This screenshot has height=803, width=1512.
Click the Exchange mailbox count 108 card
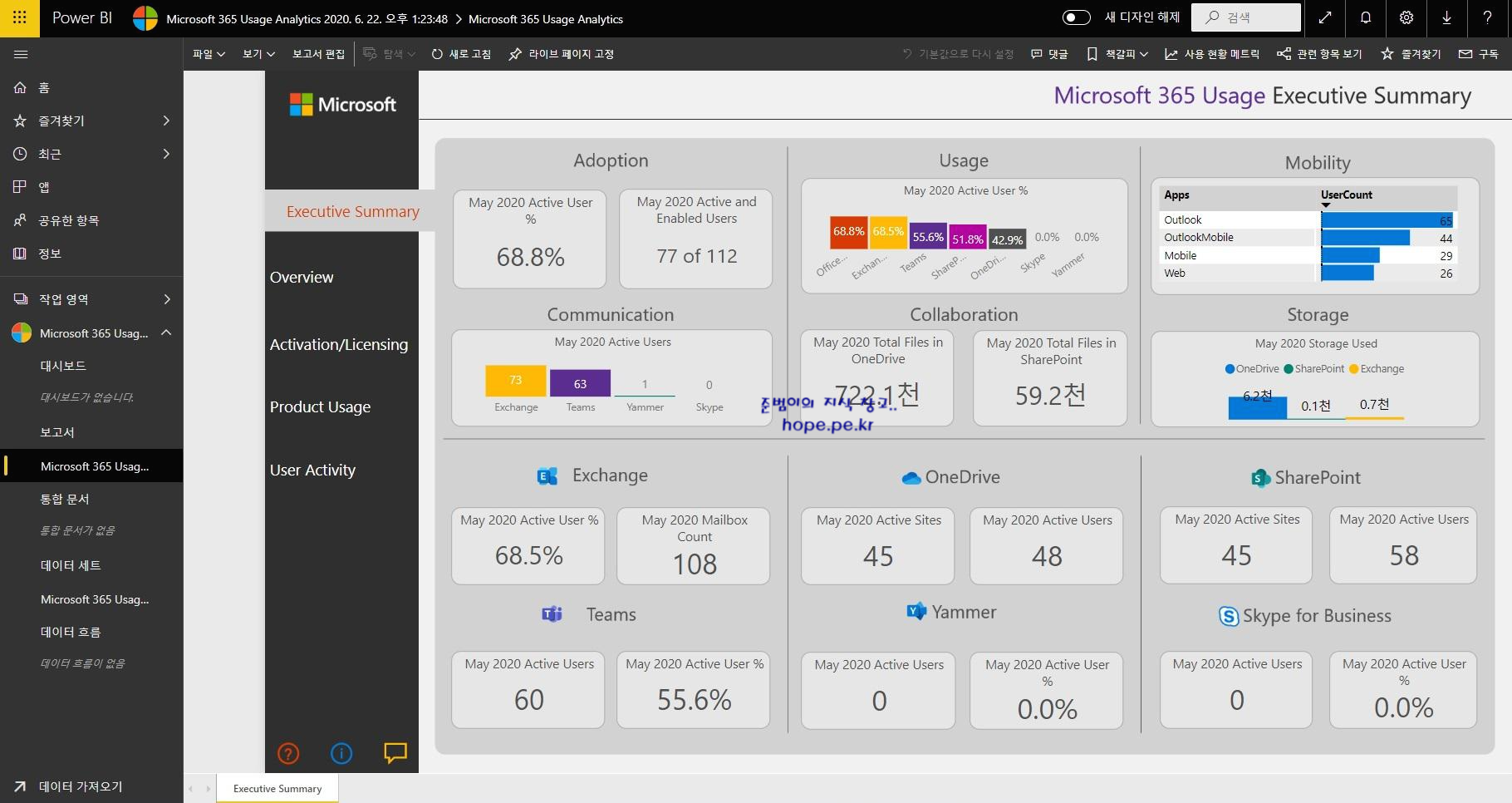[694, 546]
